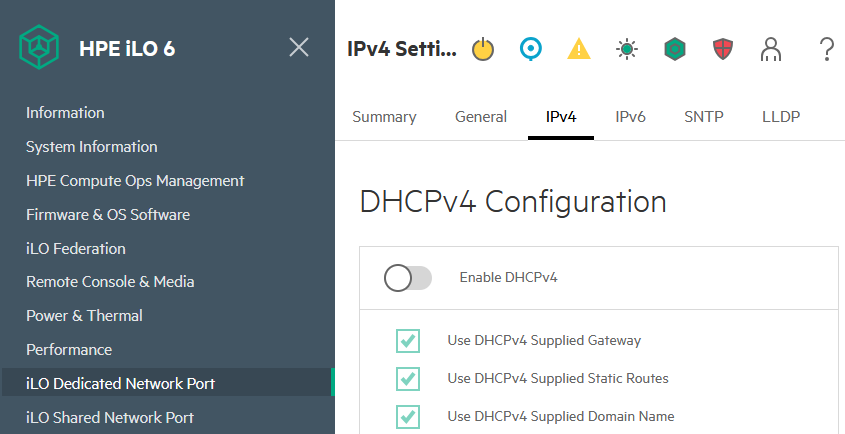The height and width of the screenshot is (434, 845).
Task: Open HPE Compute Ops Management
Action: pos(135,181)
